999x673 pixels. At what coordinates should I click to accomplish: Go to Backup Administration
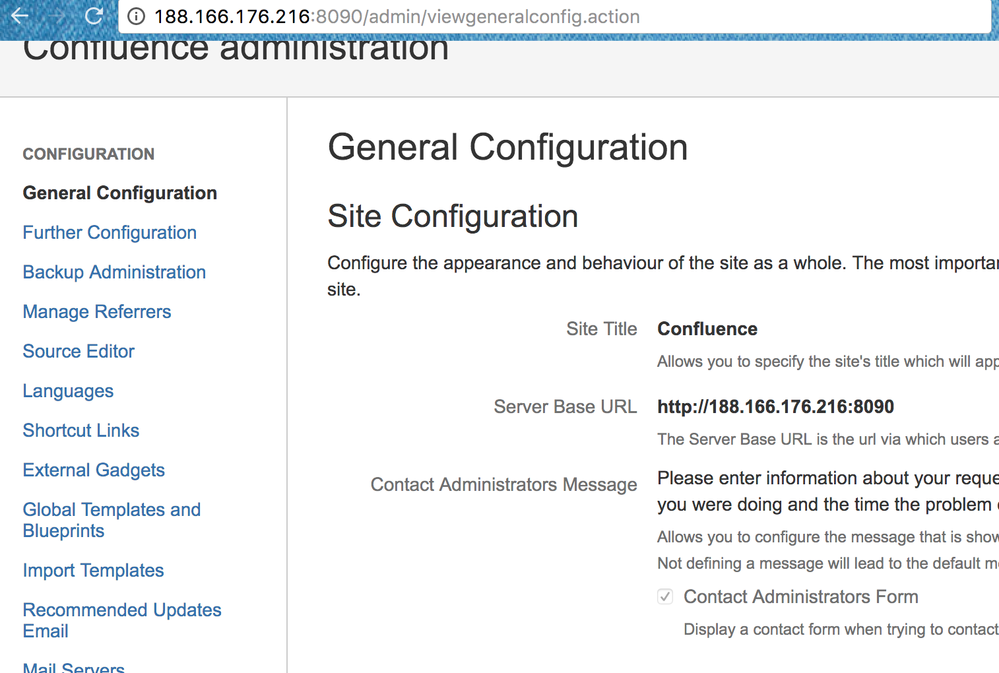114,272
